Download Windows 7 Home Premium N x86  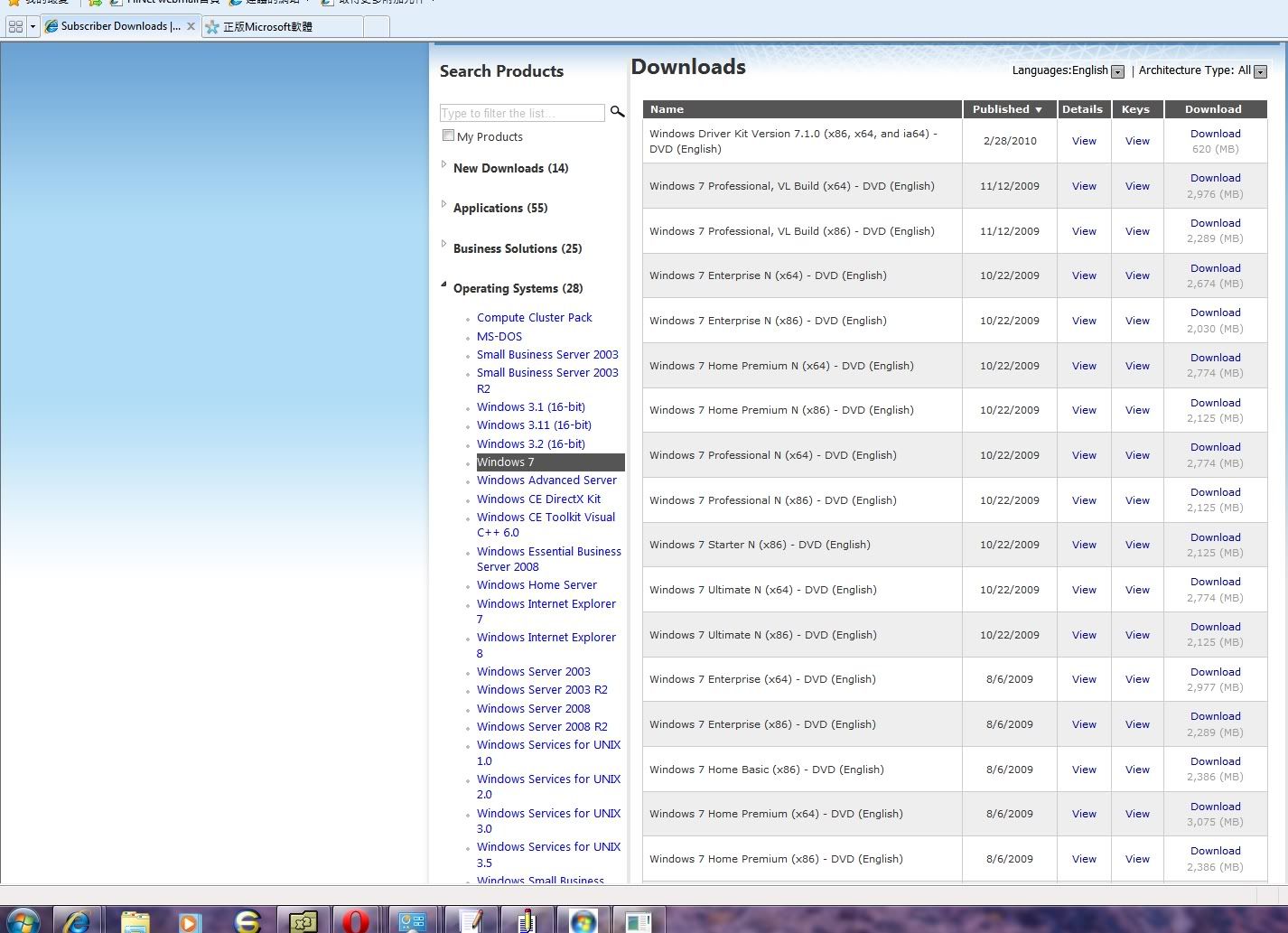click(x=1215, y=403)
